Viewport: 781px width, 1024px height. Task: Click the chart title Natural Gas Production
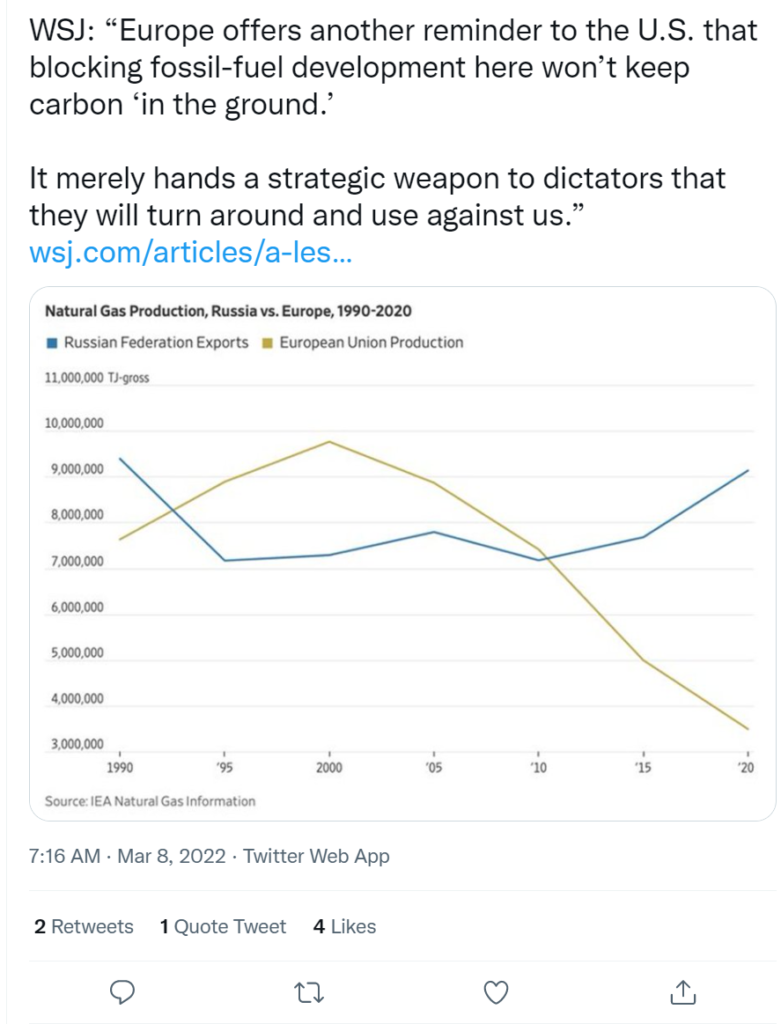[x=228, y=311]
